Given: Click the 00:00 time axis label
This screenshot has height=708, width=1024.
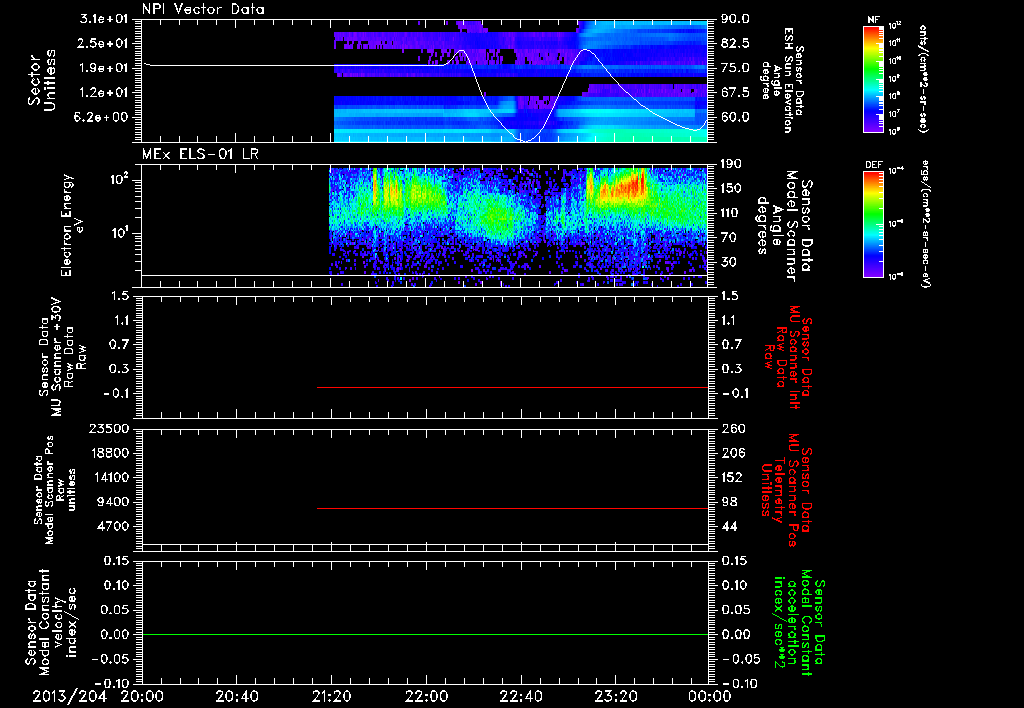Looking at the screenshot, I should (x=710, y=696).
